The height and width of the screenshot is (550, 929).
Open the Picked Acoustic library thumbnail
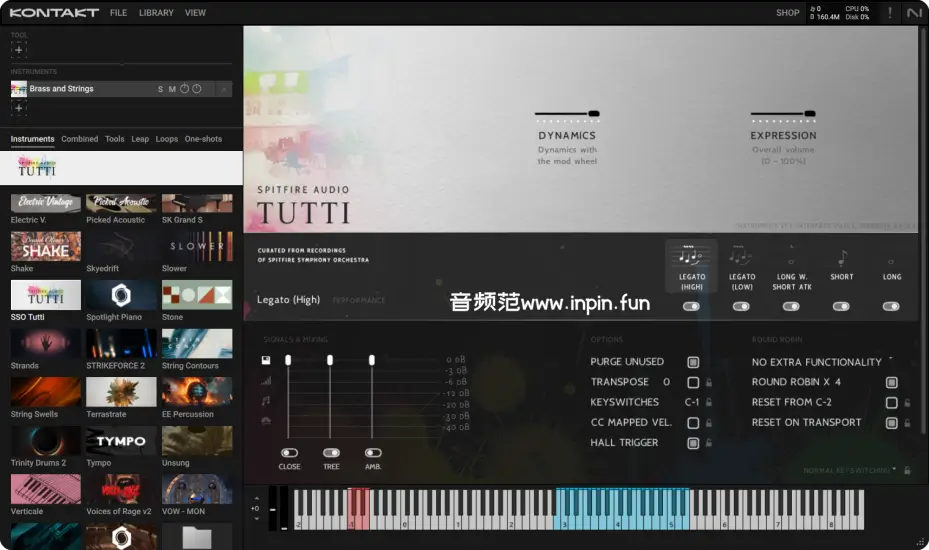click(121, 203)
